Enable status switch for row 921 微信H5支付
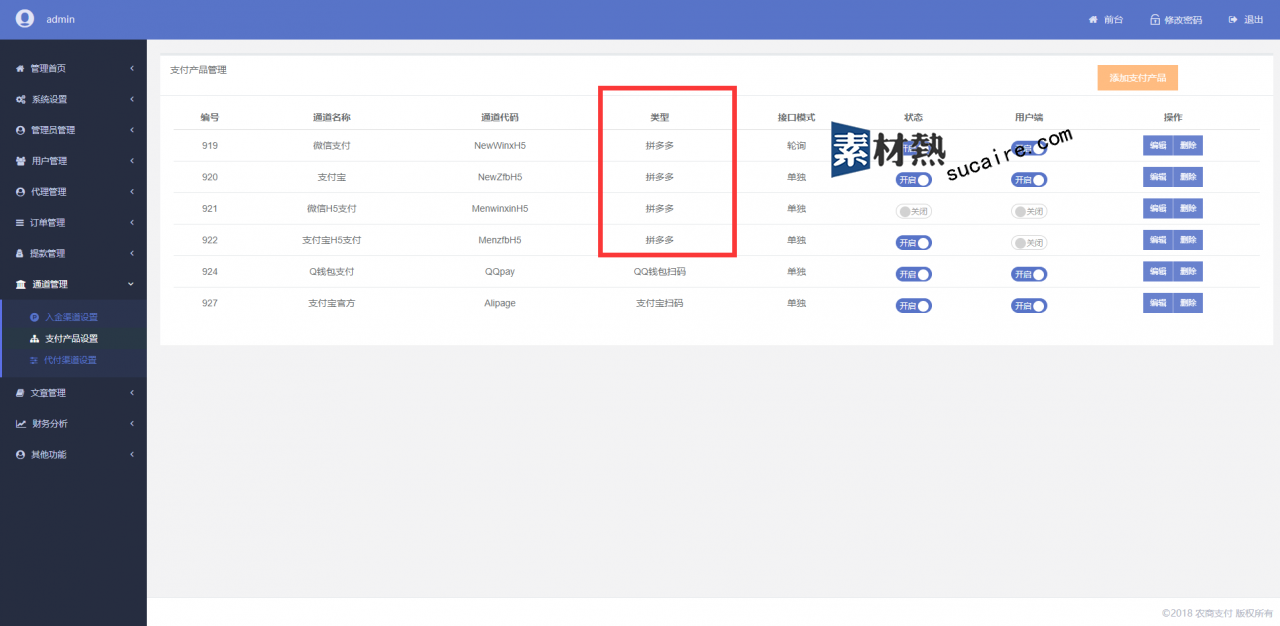 [x=913, y=211]
